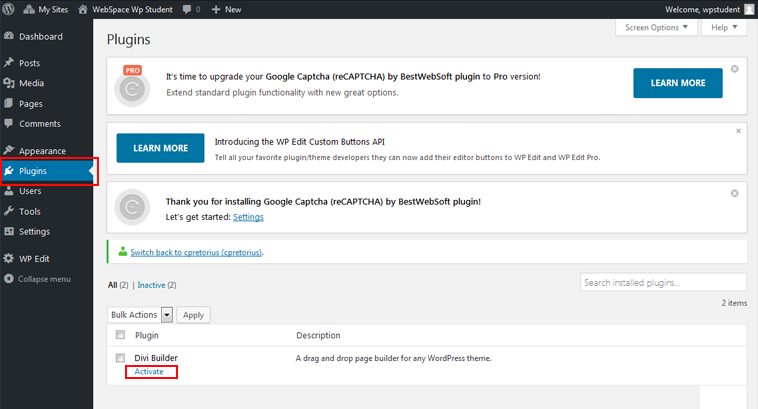The height and width of the screenshot is (409, 758).
Task: Click the Search installed plugins field
Action: [663, 282]
